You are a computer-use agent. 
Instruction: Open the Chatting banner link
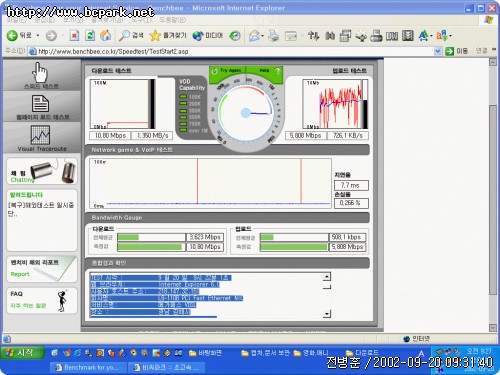tap(42, 172)
